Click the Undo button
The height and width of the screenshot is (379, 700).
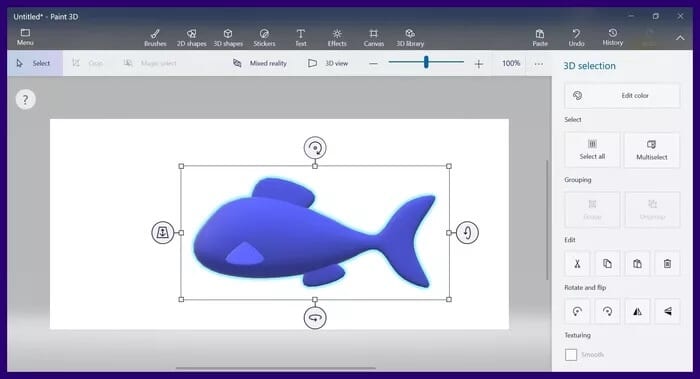(x=576, y=37)
